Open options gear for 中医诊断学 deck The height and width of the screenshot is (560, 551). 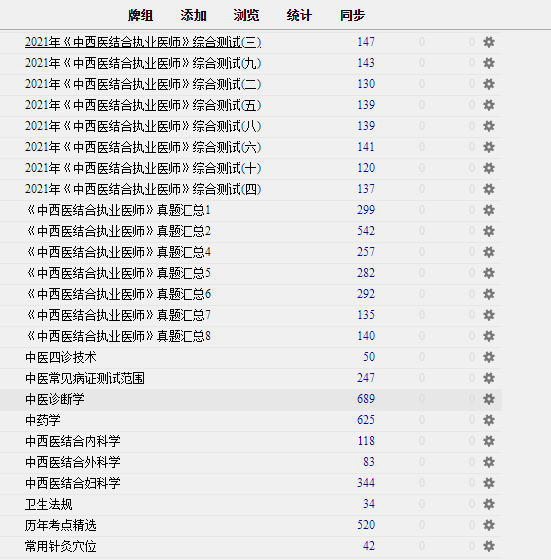tap(489, 399)
